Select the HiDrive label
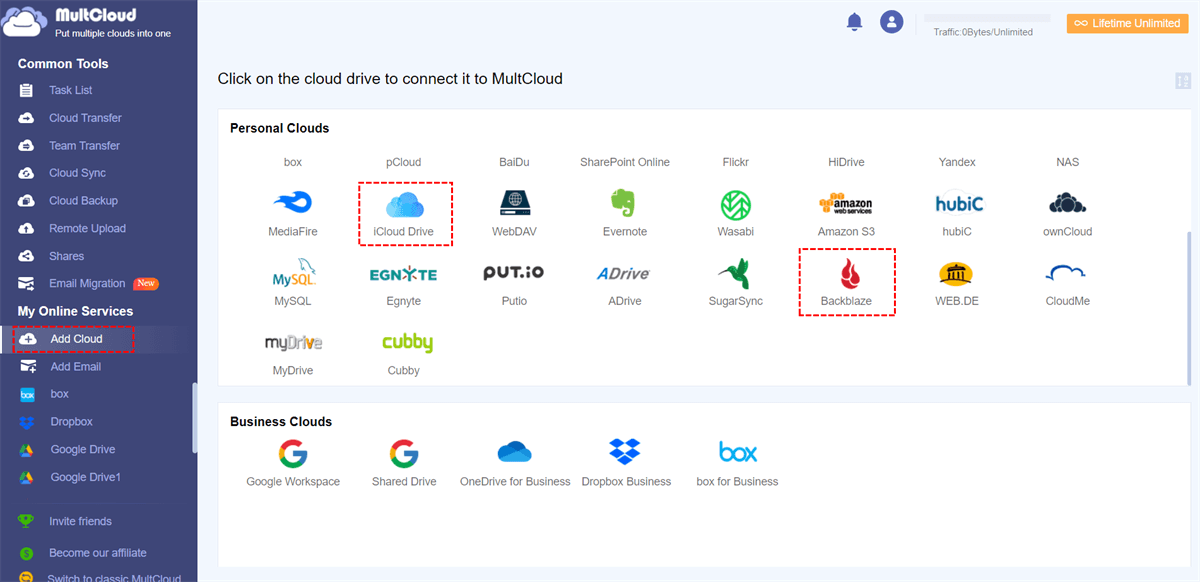Viewport: 1200px width, 582px height. [x=846, y=162]
